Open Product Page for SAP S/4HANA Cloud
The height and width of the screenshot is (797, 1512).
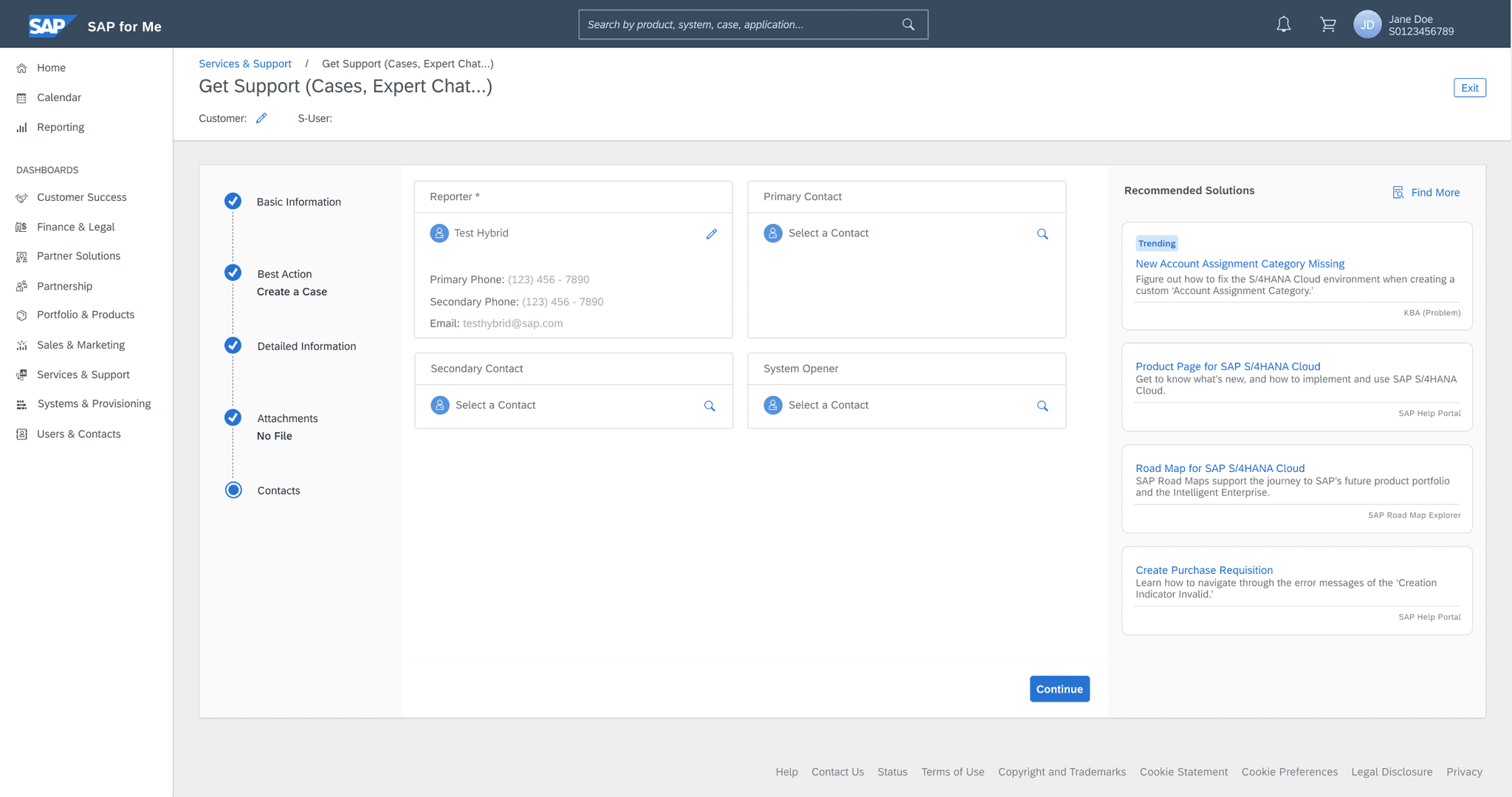point(1228,366)
